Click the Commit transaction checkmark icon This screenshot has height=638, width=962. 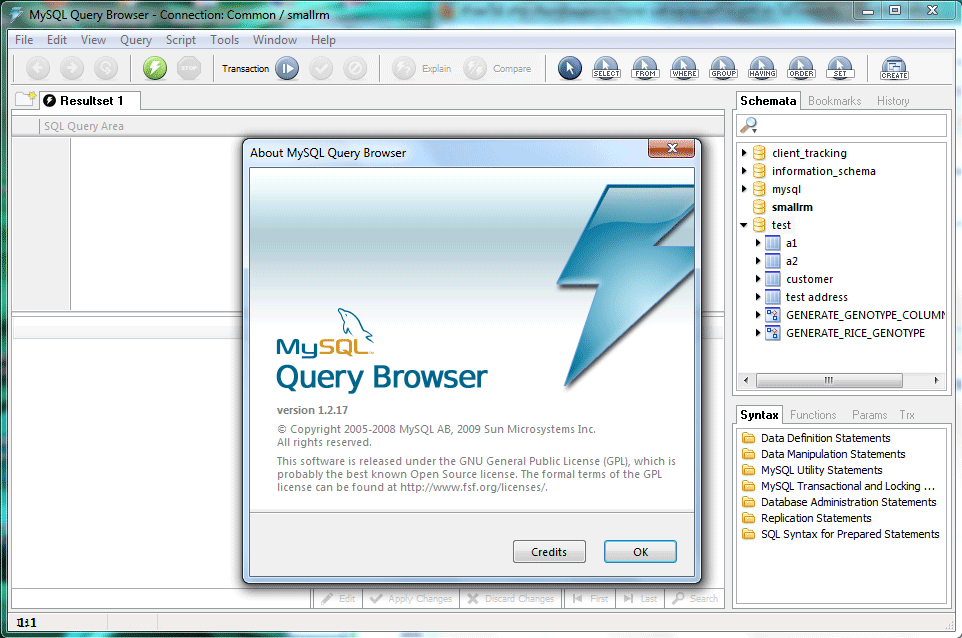pos(321,68)
